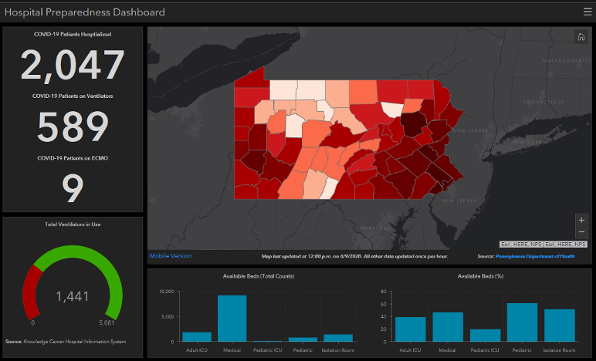596x361 pixels.
Task: Zoom out on the map
Action: (581, 232)
